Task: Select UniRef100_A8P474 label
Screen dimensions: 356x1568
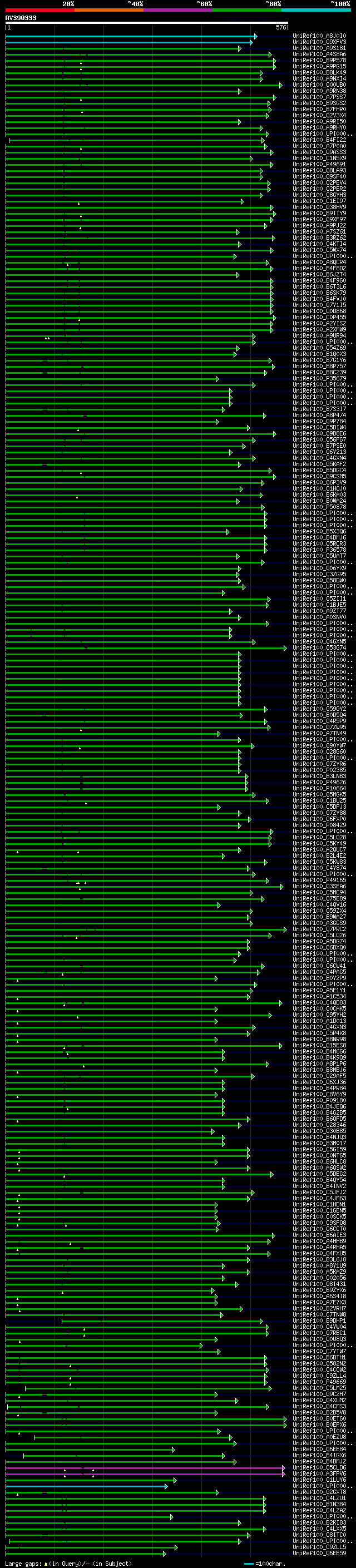Action: 319,415
